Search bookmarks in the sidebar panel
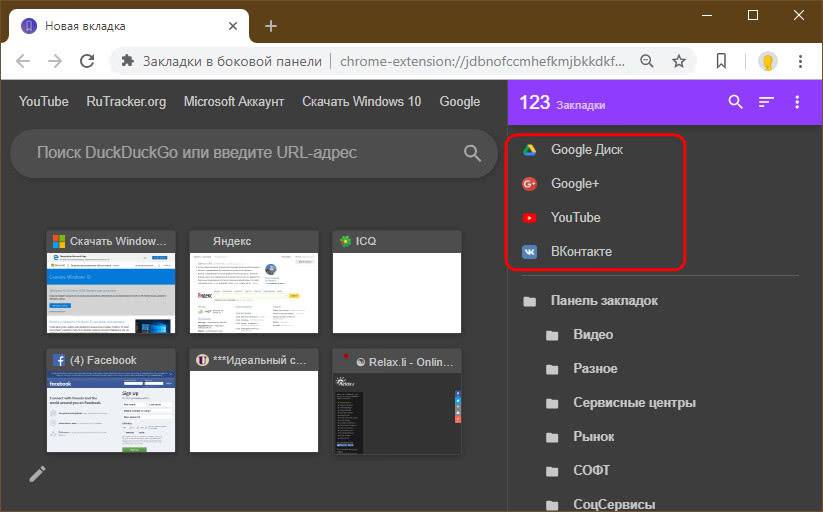The height and width of the screenshot is (512, 823). click(x=735, y=102)
